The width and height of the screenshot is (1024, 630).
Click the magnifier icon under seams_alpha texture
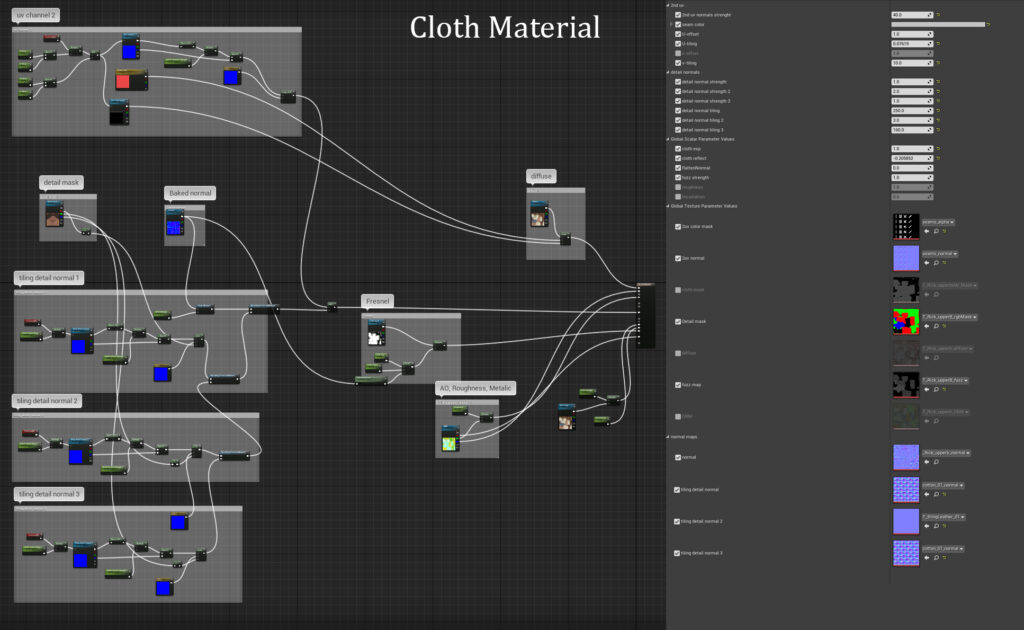(936, 231)
